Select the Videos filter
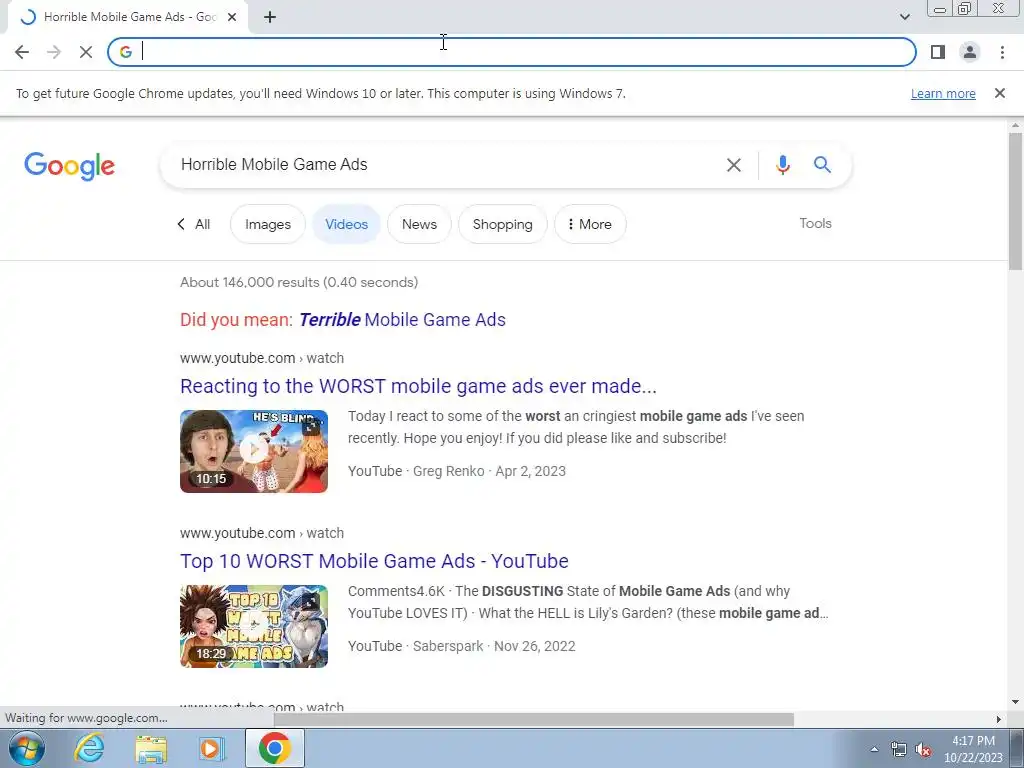Viewport: 1024px width, 768px height. click(346, 224)
